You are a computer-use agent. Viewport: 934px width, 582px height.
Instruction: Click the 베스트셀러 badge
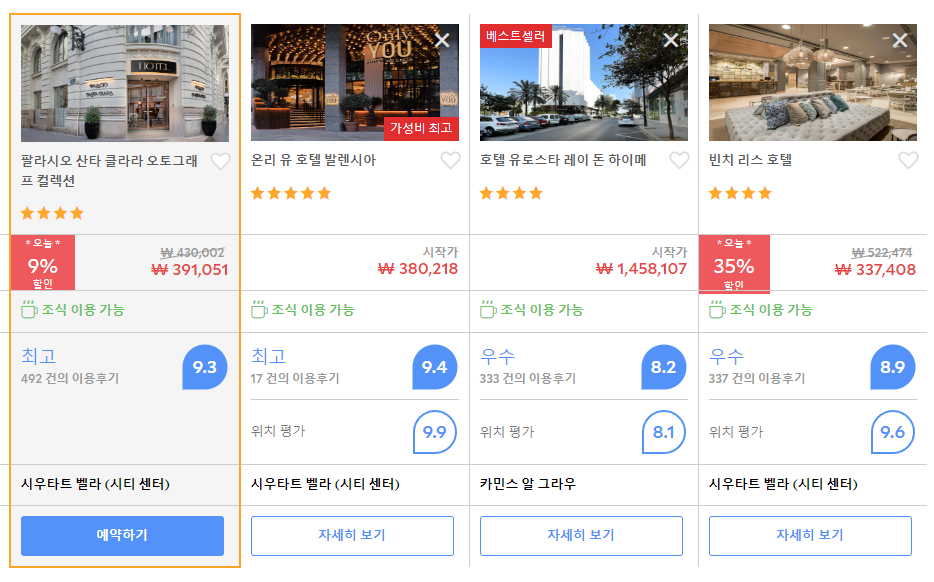(516, 36)
